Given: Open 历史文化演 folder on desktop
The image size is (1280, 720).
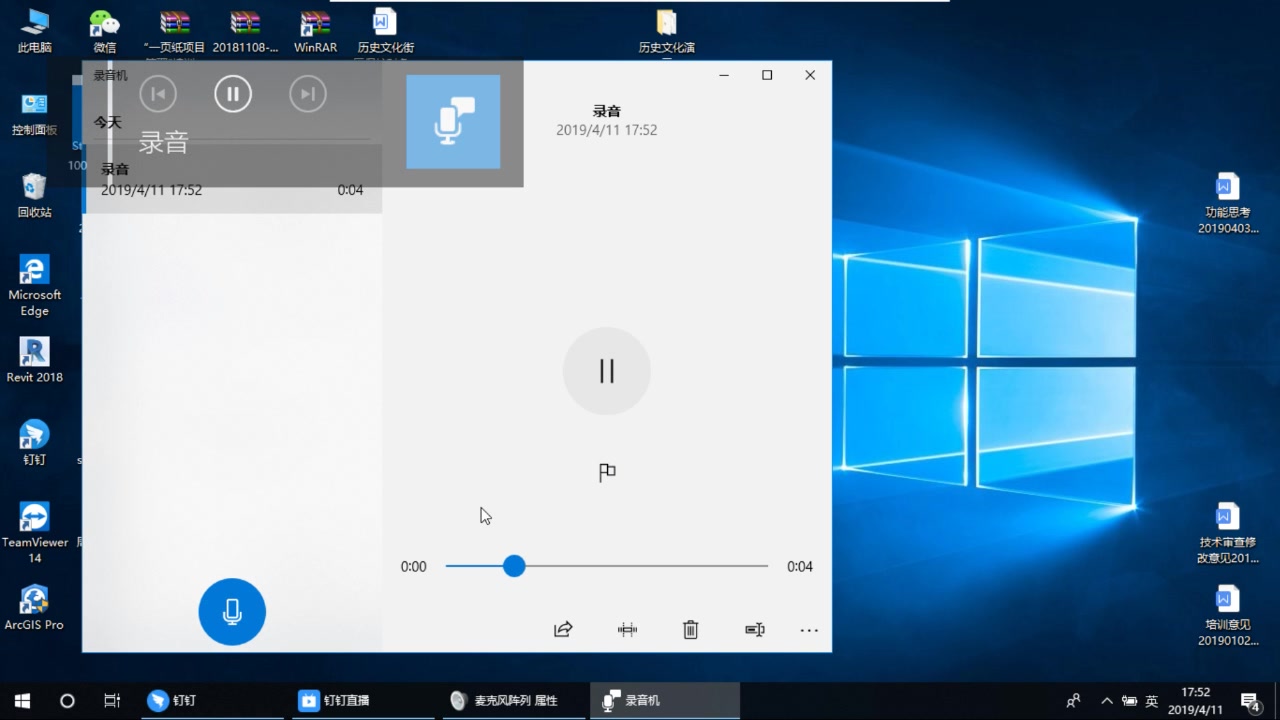Looking at the screenshot, I should click(667, 31).
